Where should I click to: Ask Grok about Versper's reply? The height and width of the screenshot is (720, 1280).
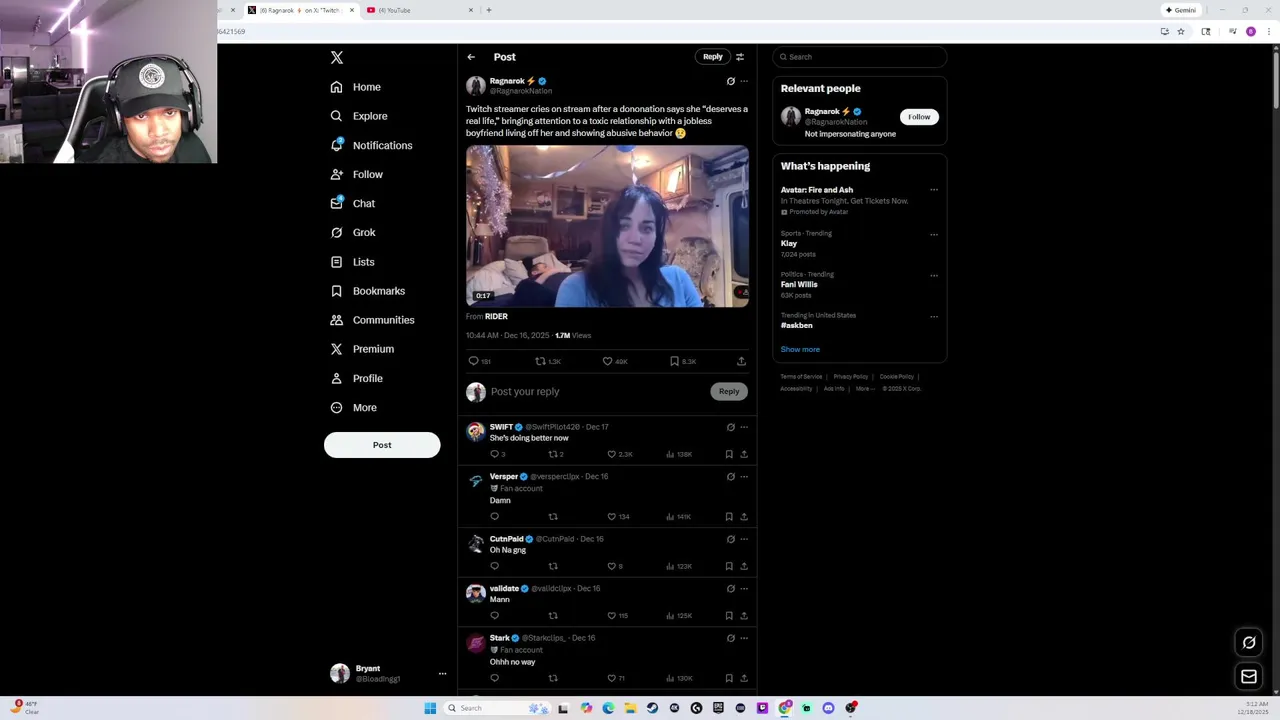[730, 477]
